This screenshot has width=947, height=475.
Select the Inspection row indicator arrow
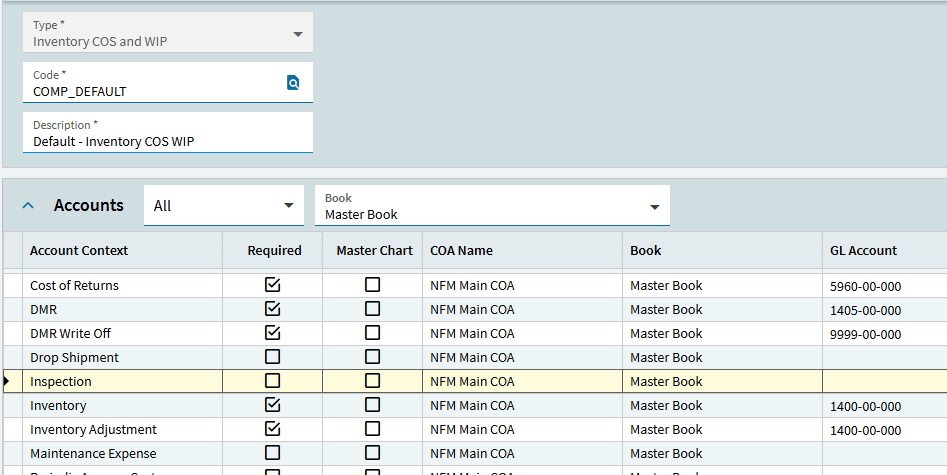point(8,381)
